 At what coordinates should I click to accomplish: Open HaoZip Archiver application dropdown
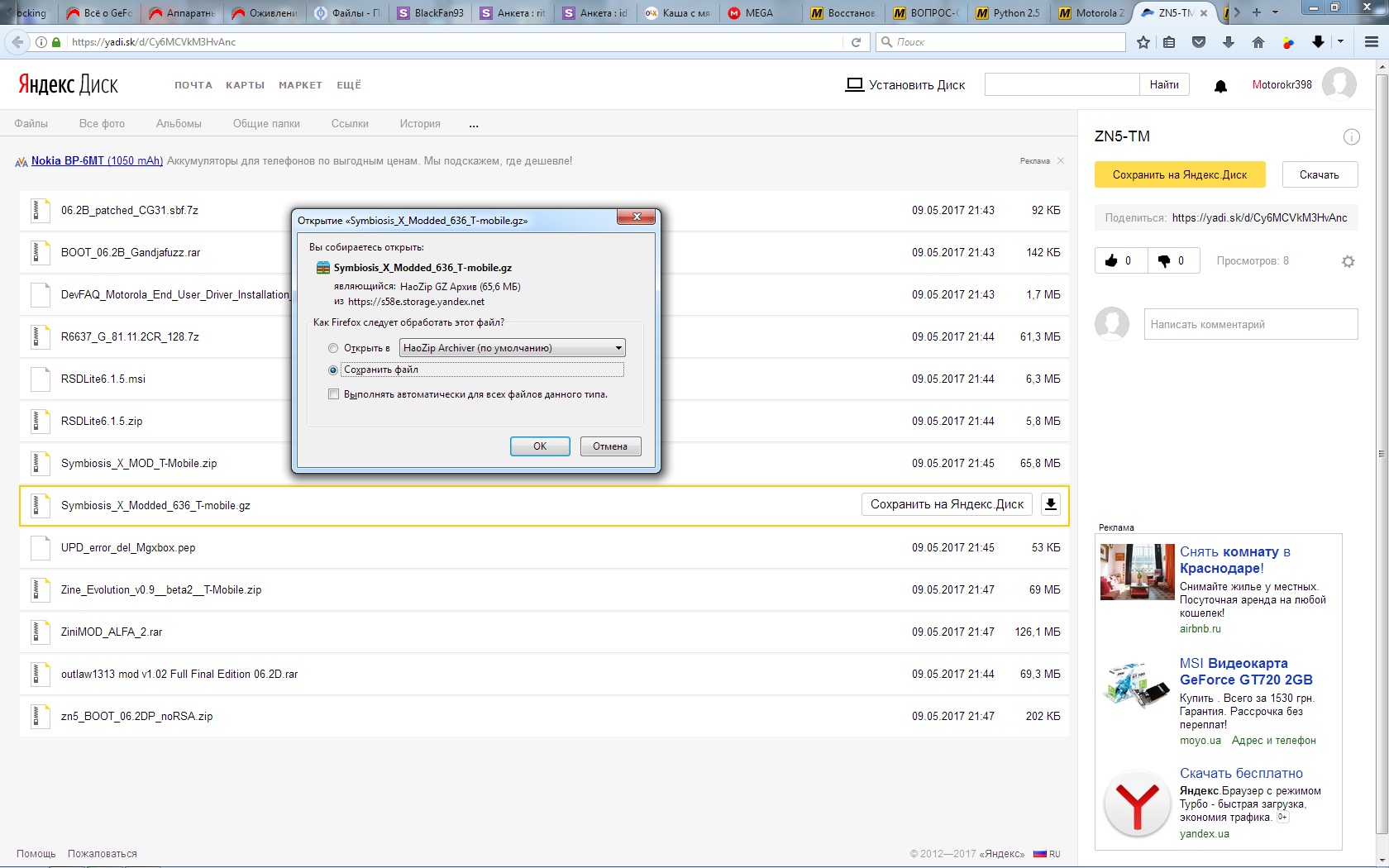pos(512,348)
